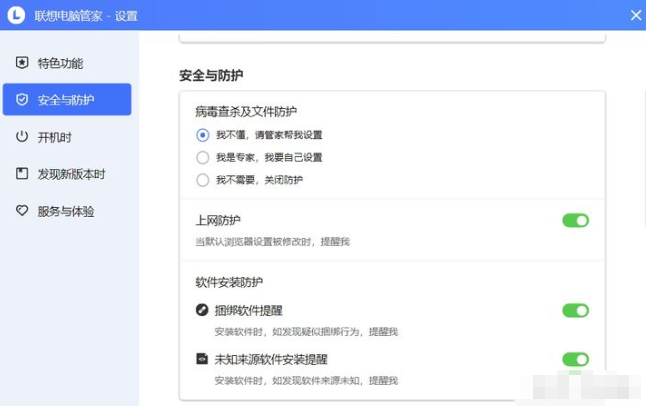The height and width of the screenshot is (406, 646).
Task: Switch to 服务与体验 section
Action: [x=67, y=211]
